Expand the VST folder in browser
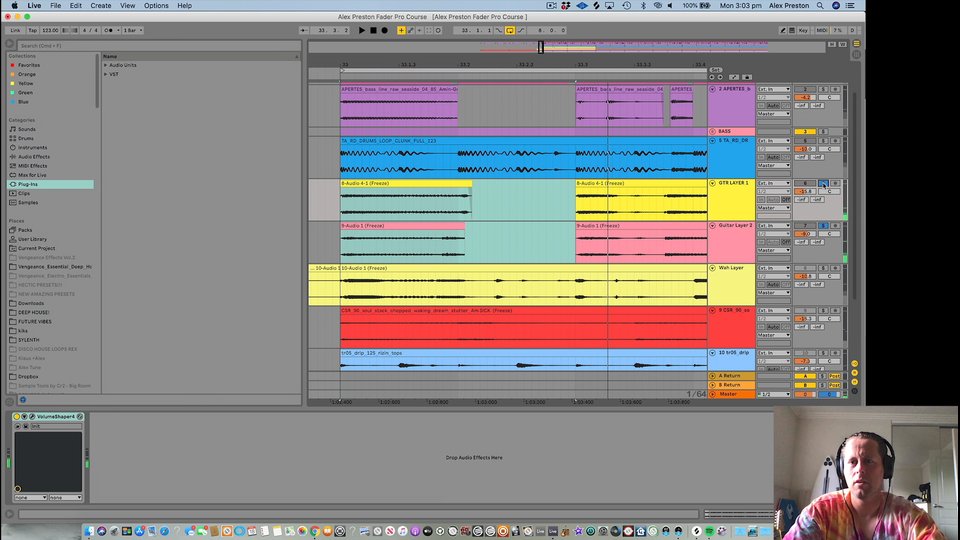The width and height of the screenshot is (960, 540). point(105,74)
